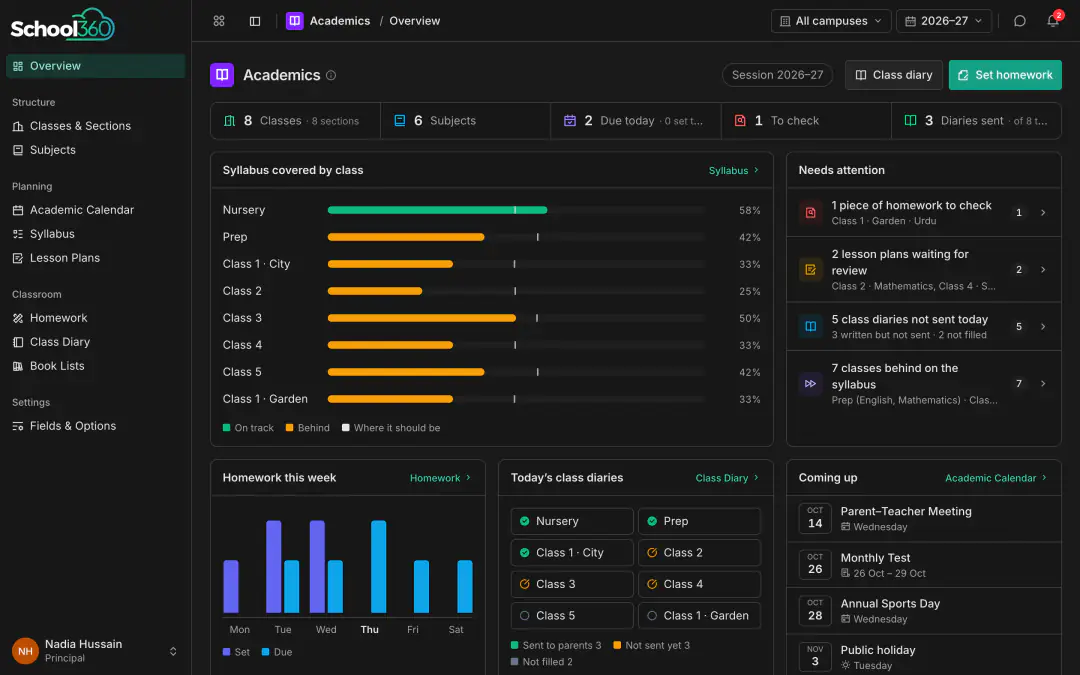The height and width of the screenshot is (675, 1080).
Task: Click the School360 logo
Action: tap(63, 25)
